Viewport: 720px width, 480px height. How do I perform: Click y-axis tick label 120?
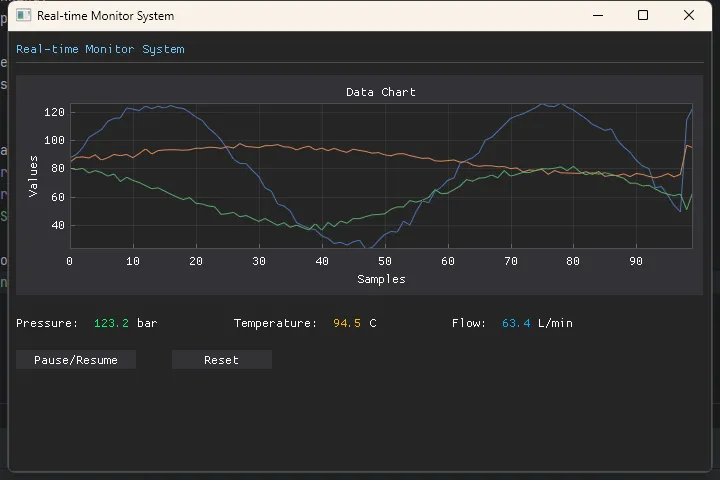pyautogui.click(x=54, y=112)
